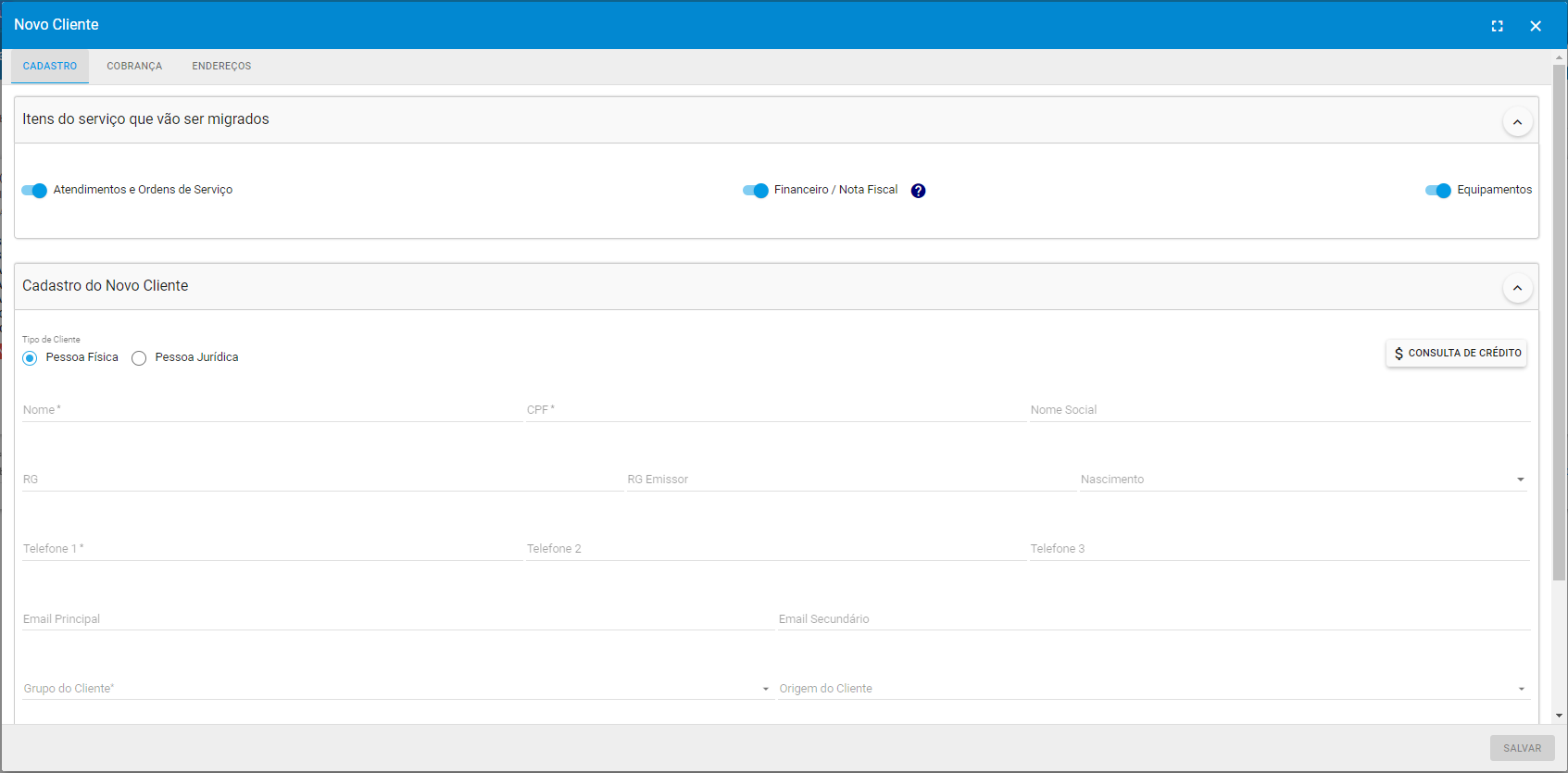This screenshot has height=773, width=1568.
Task: Click the Salvar button
Action: (1522, 748)
